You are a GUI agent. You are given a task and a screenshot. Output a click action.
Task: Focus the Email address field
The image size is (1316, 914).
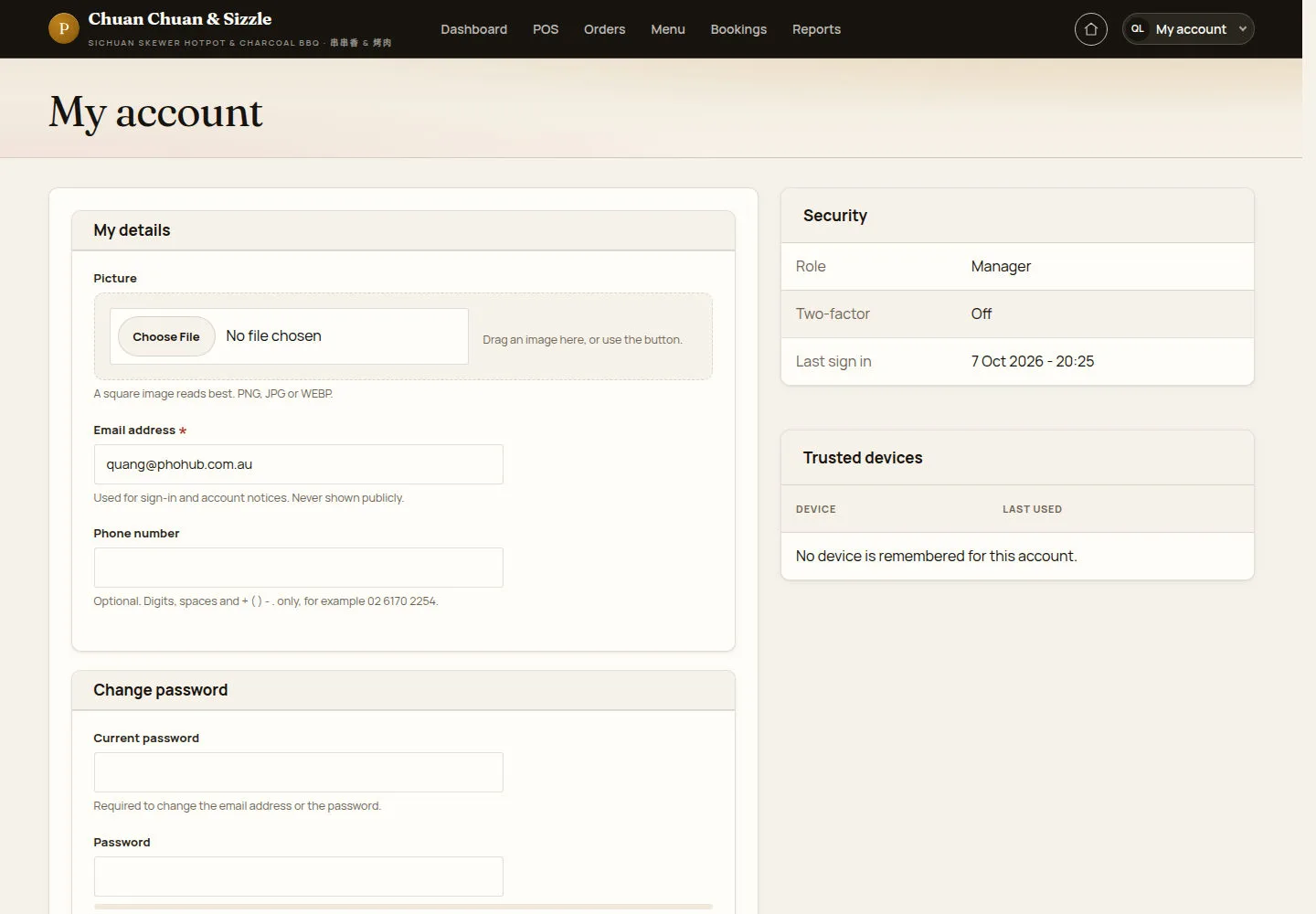[x=298, y=464]
